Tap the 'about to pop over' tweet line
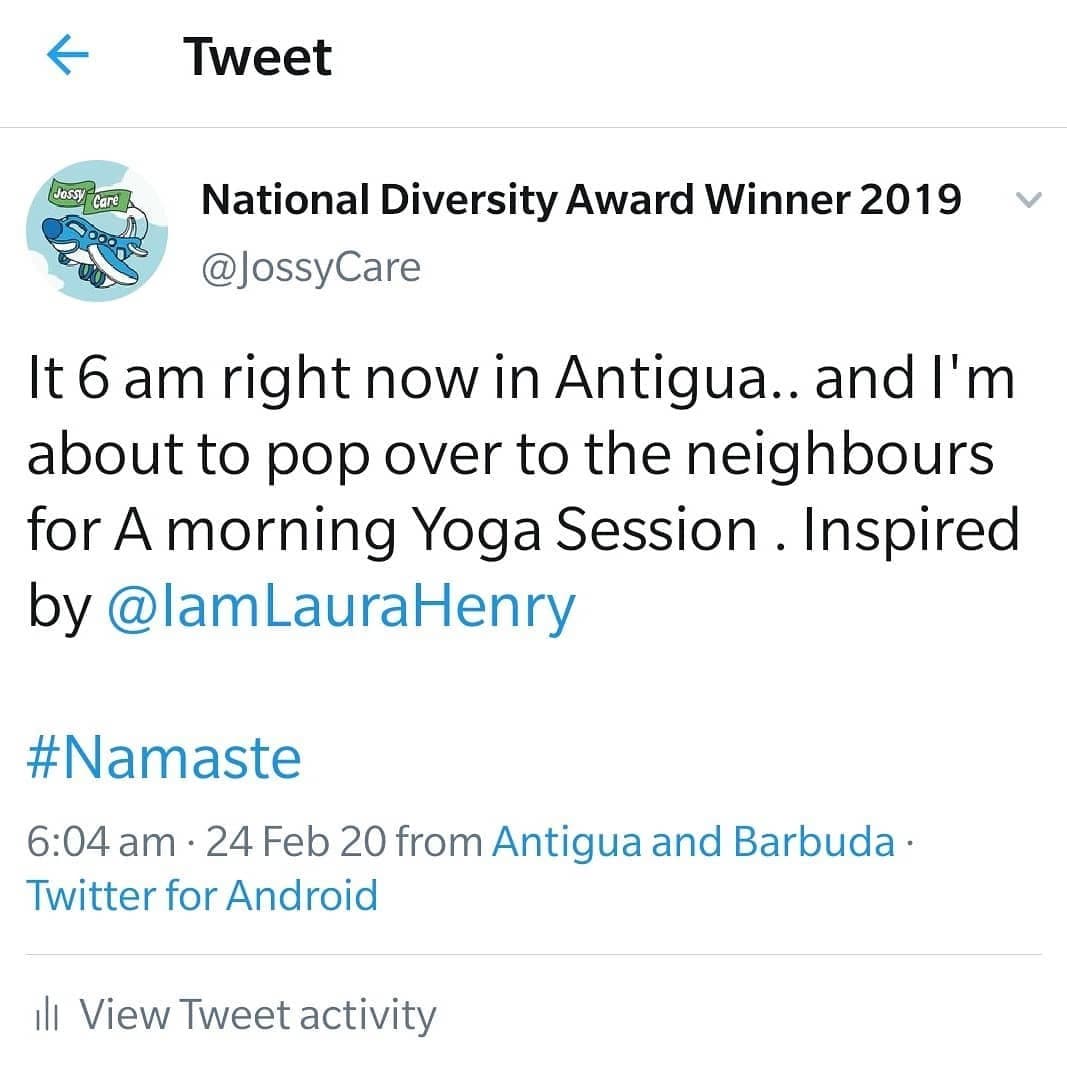The height and width of the screenshot is (1067, 1067). click(510, 454)
